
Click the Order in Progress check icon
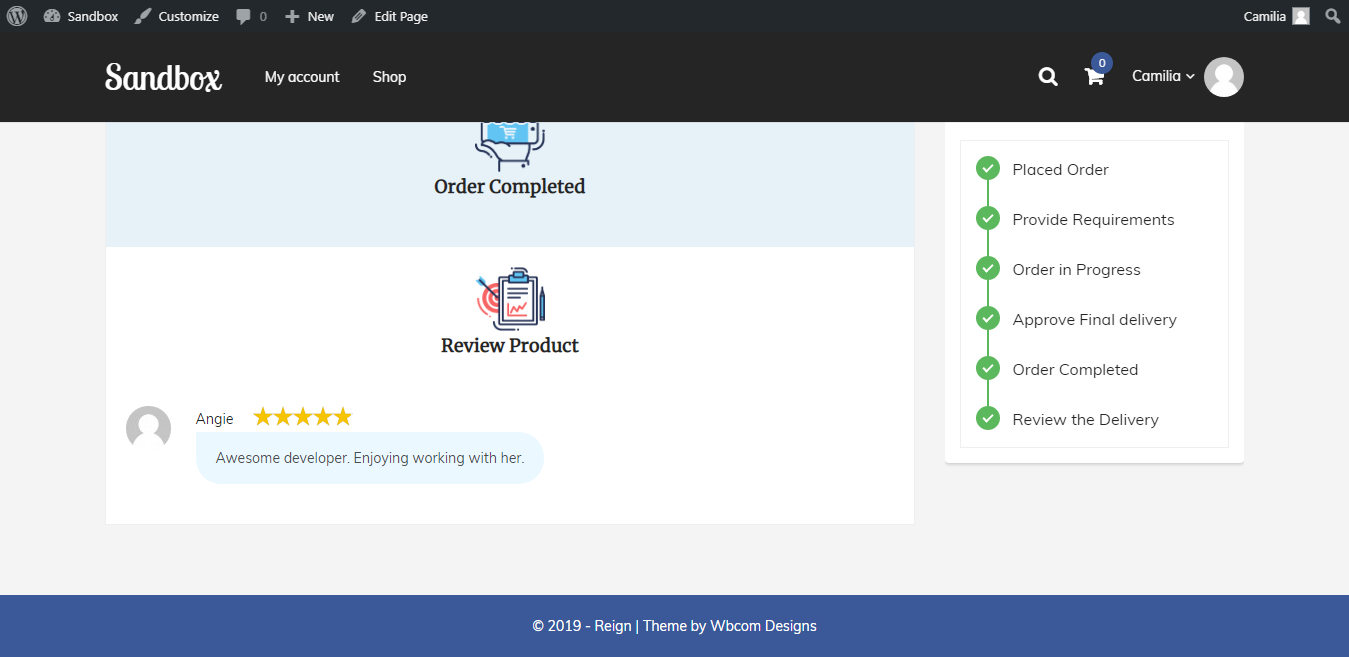pos(988,268)
